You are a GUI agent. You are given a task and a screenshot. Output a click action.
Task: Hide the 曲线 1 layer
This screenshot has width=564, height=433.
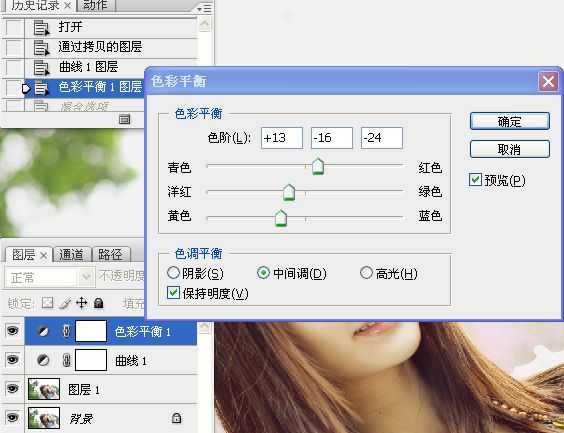[x=13, y=359]
